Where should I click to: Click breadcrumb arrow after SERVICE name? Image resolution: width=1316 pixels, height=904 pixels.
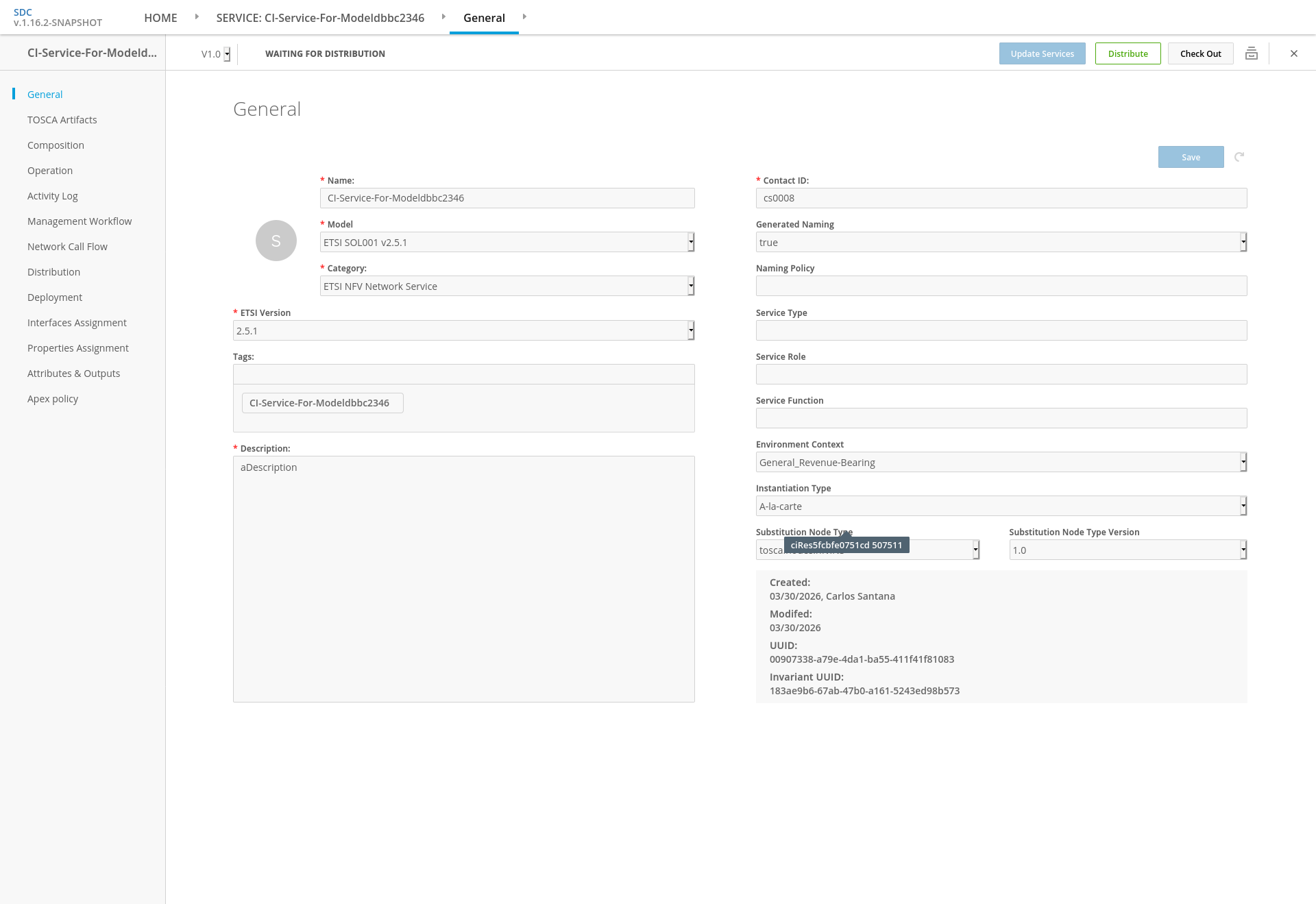coord(443,16)
